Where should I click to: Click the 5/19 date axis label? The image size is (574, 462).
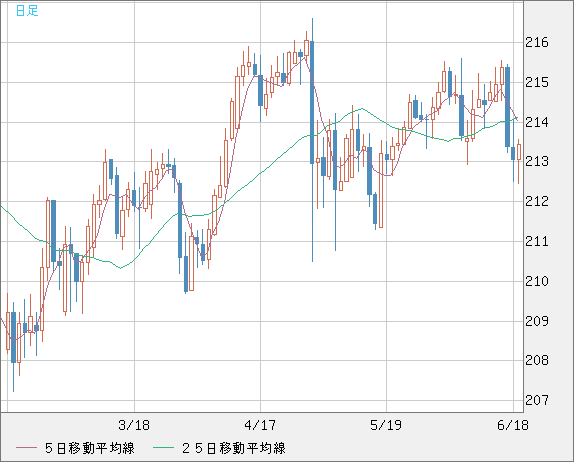point(386,425)
